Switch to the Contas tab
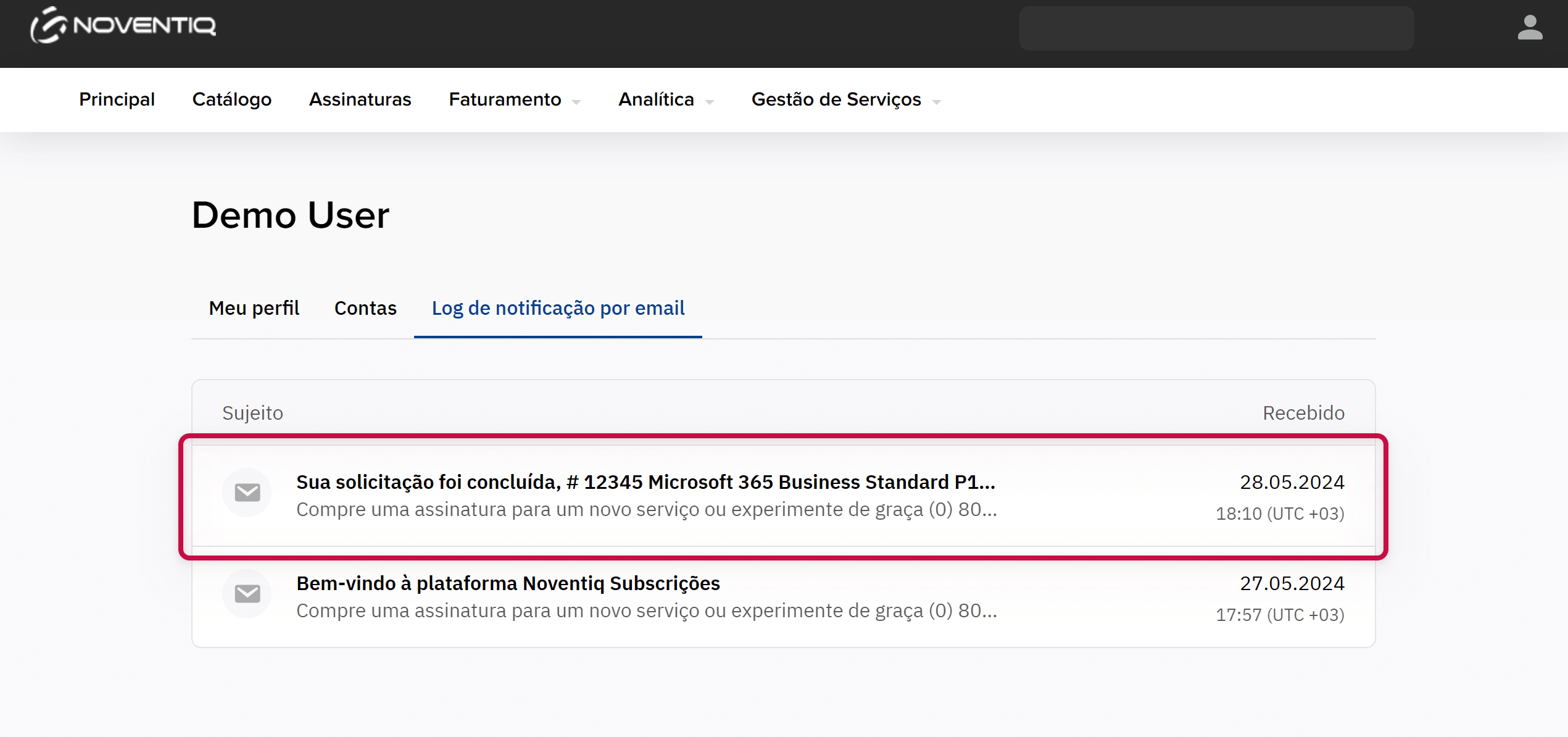Viewport: 1568px width, 737px height. (365, 308)
